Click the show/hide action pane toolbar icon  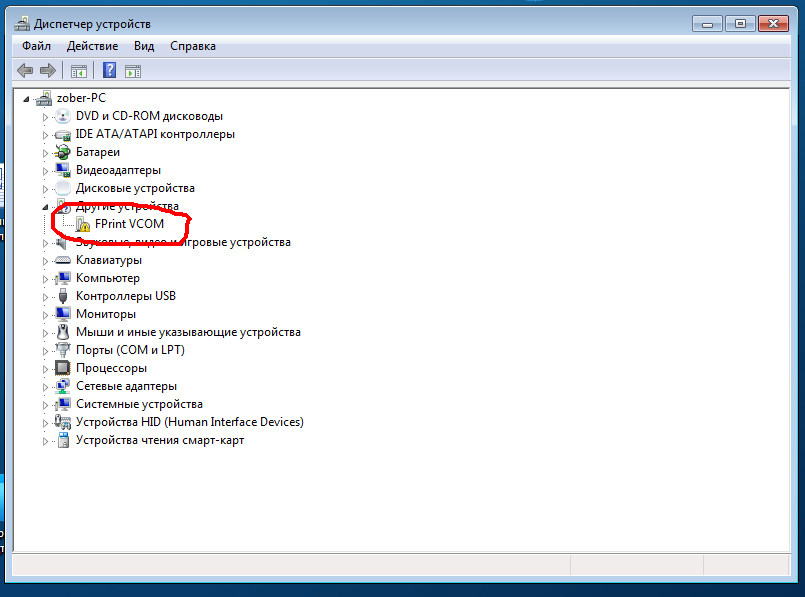coord(133,71)
